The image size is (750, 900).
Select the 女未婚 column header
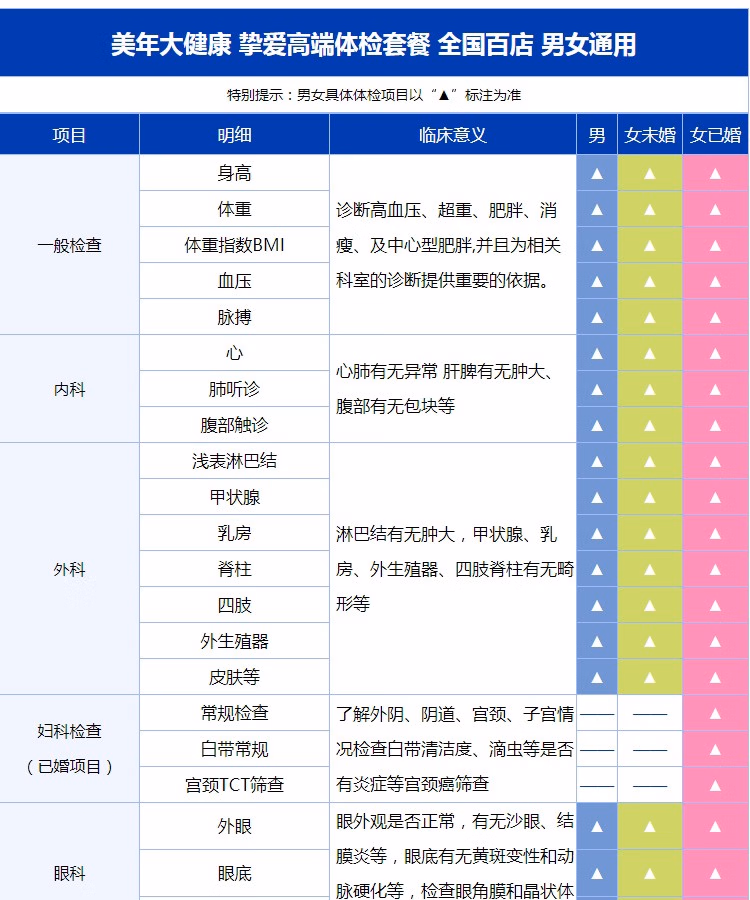tap(650, 135)
